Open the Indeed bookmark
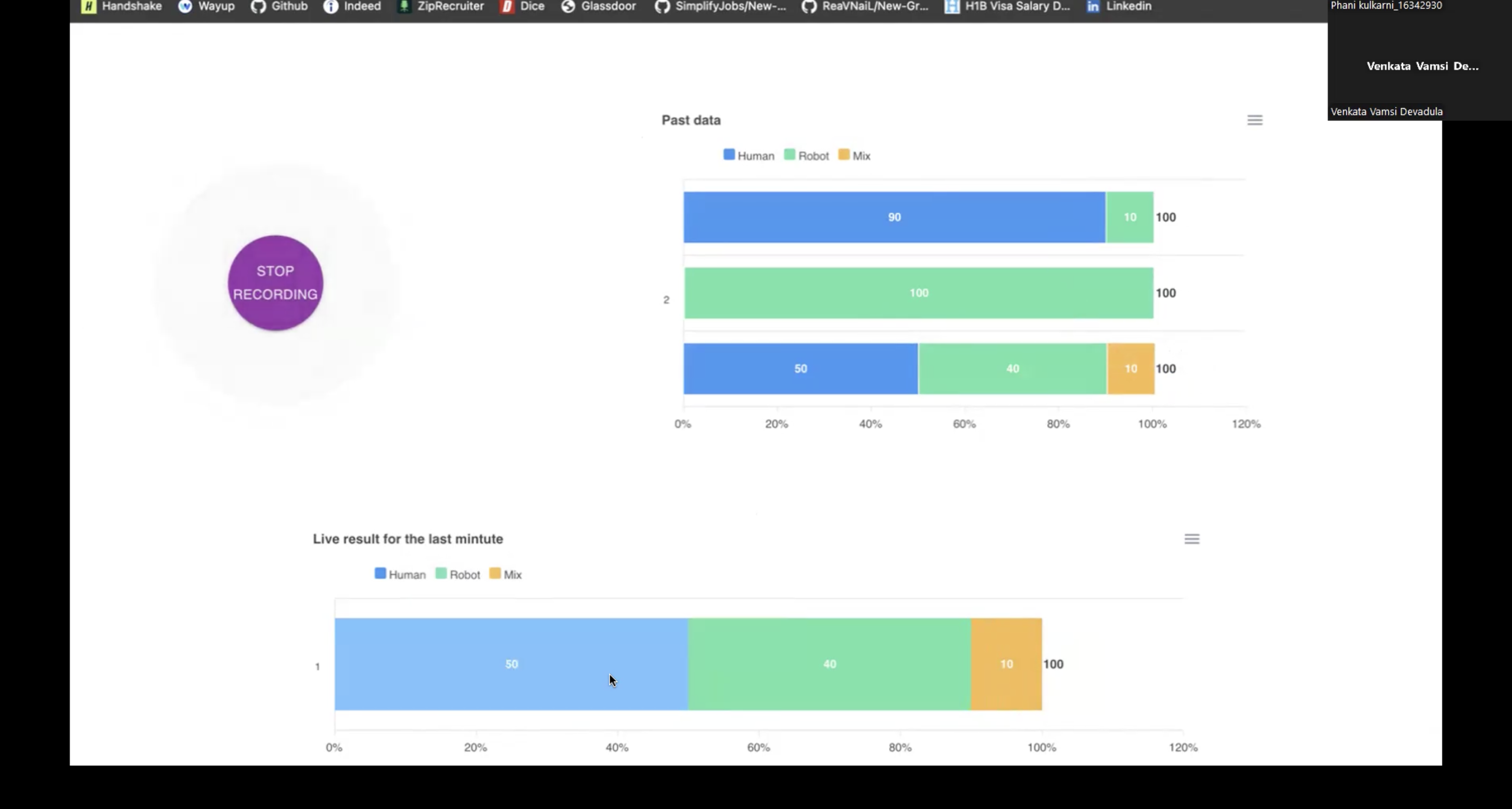Viewport: 1512px width, 809px height. point(352,6)
